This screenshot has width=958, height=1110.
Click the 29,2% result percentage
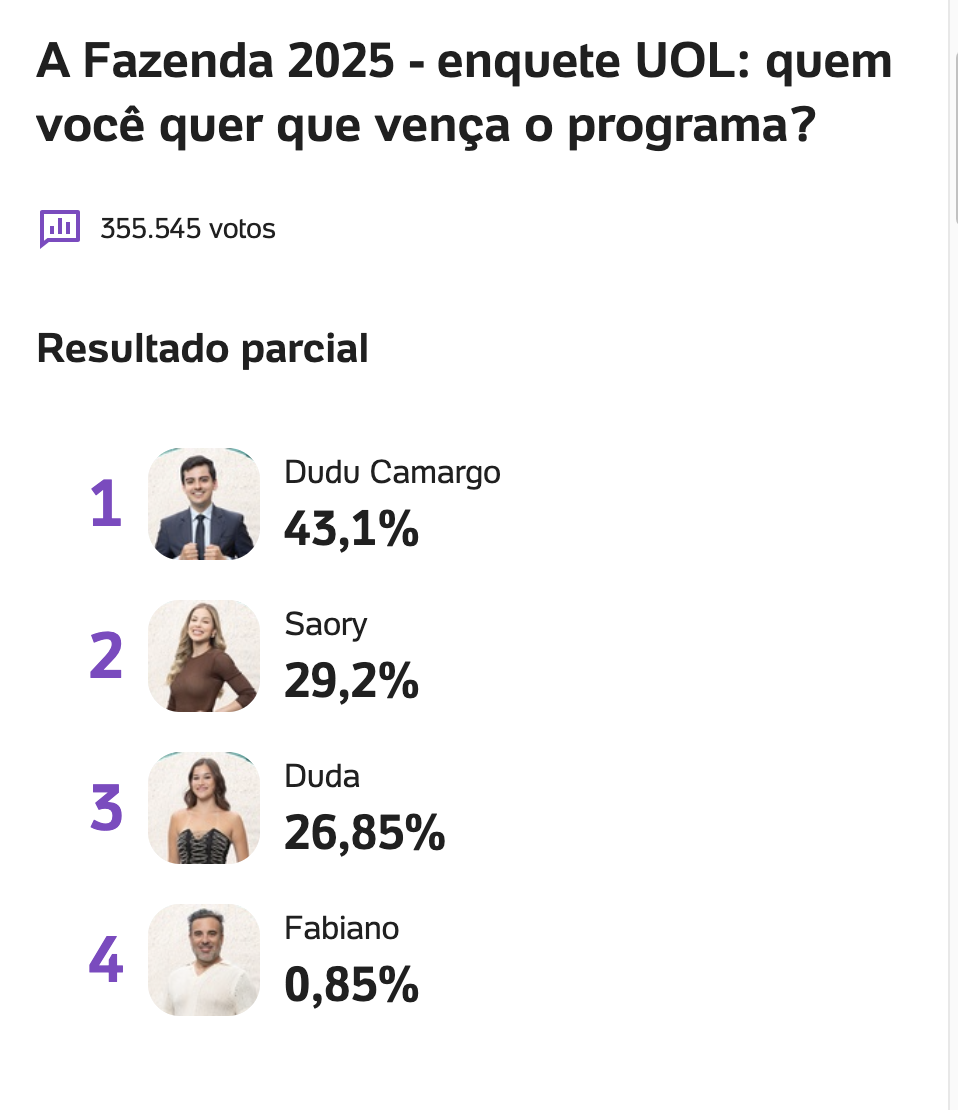coord(351,681)
